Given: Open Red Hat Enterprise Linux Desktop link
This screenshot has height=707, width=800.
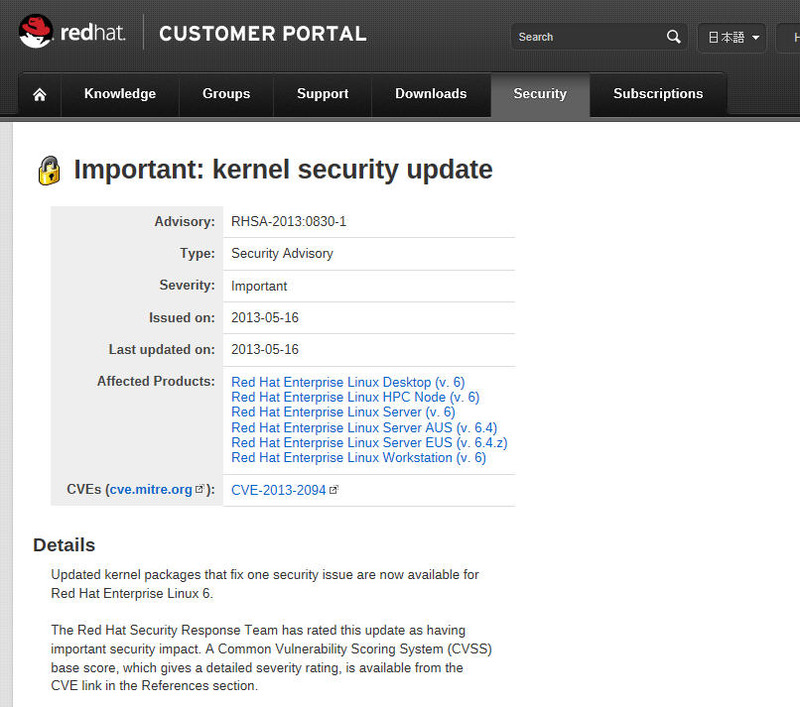Looking at the screenshot, I should pyautogui.click(x=345, y=382).
